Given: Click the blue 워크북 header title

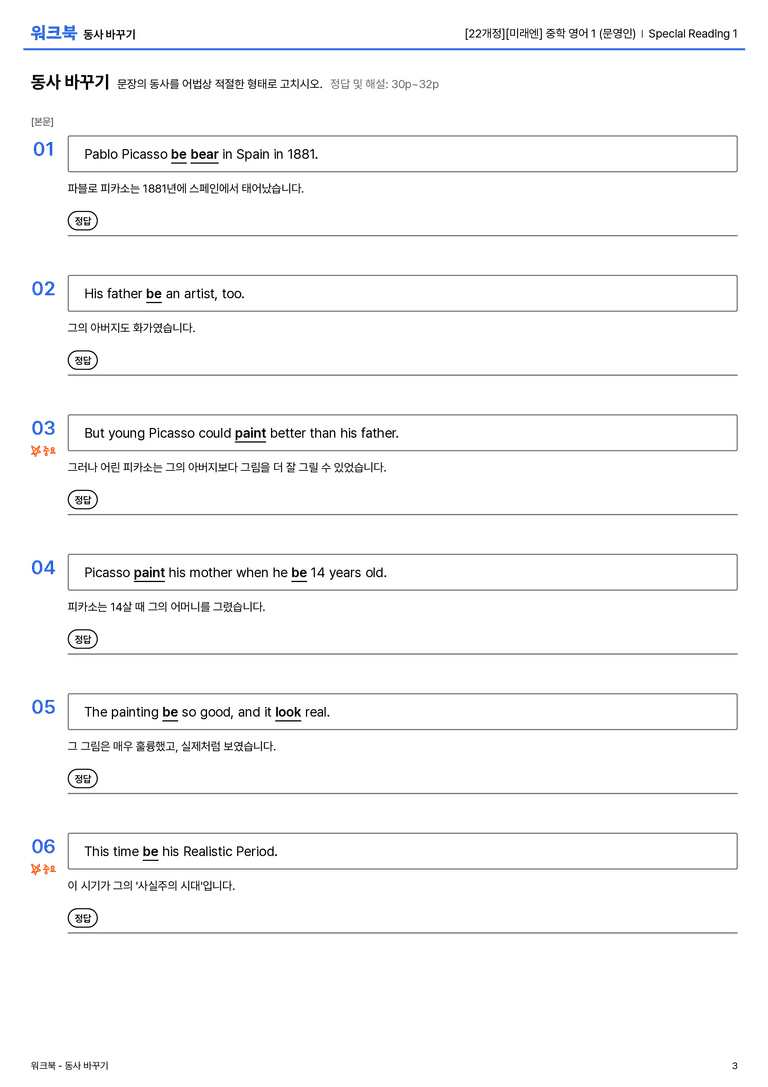Looking at the screenshot, I should point(53,33).
